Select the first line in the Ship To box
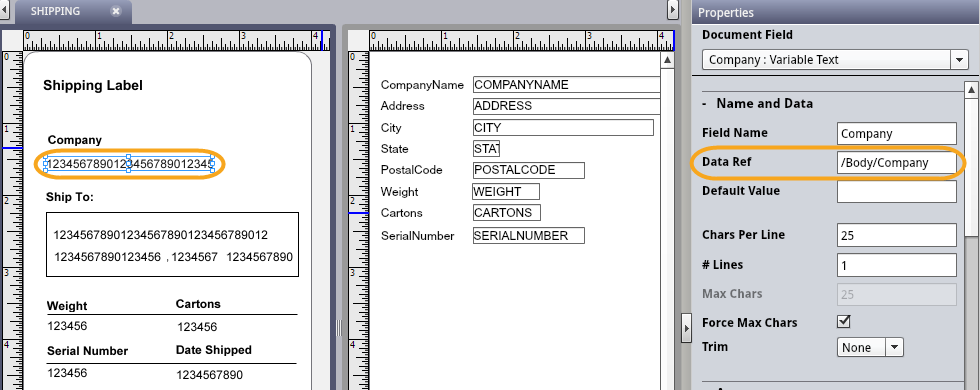The height and width of the screenshot is (390, 980). [161, 235]
